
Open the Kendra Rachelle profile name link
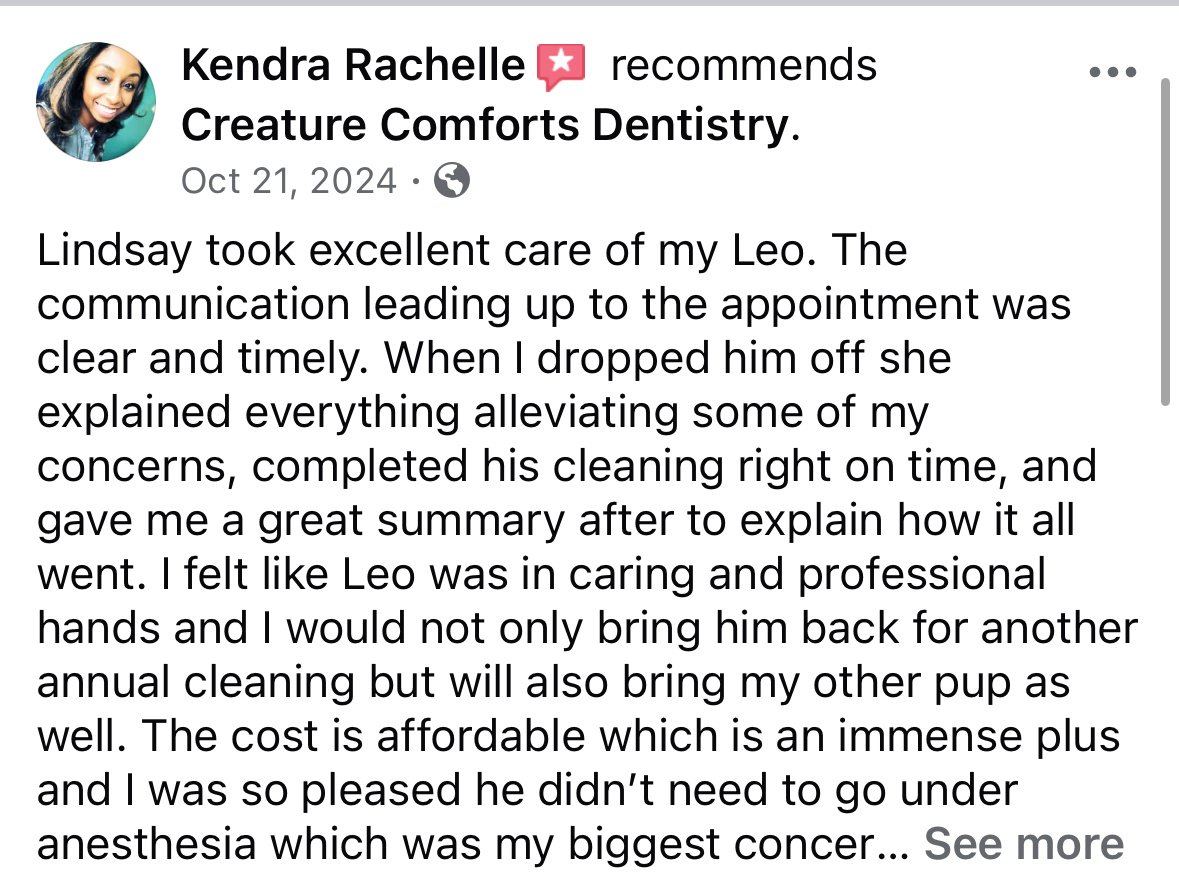353,65
